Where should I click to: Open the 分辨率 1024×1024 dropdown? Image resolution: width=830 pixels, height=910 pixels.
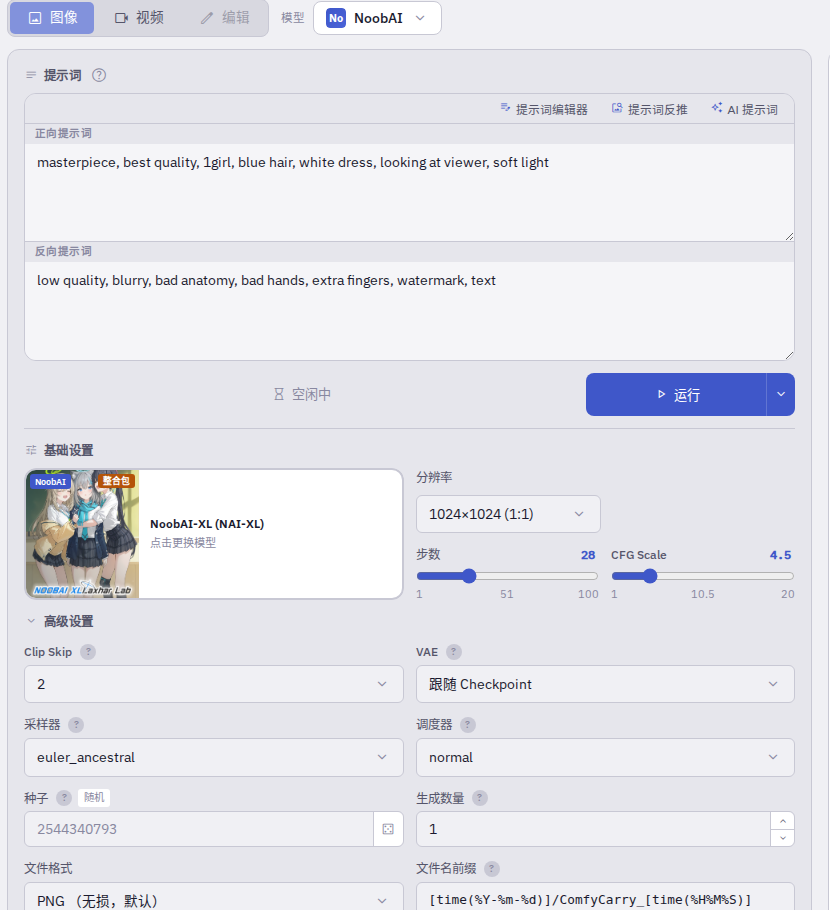508,514
